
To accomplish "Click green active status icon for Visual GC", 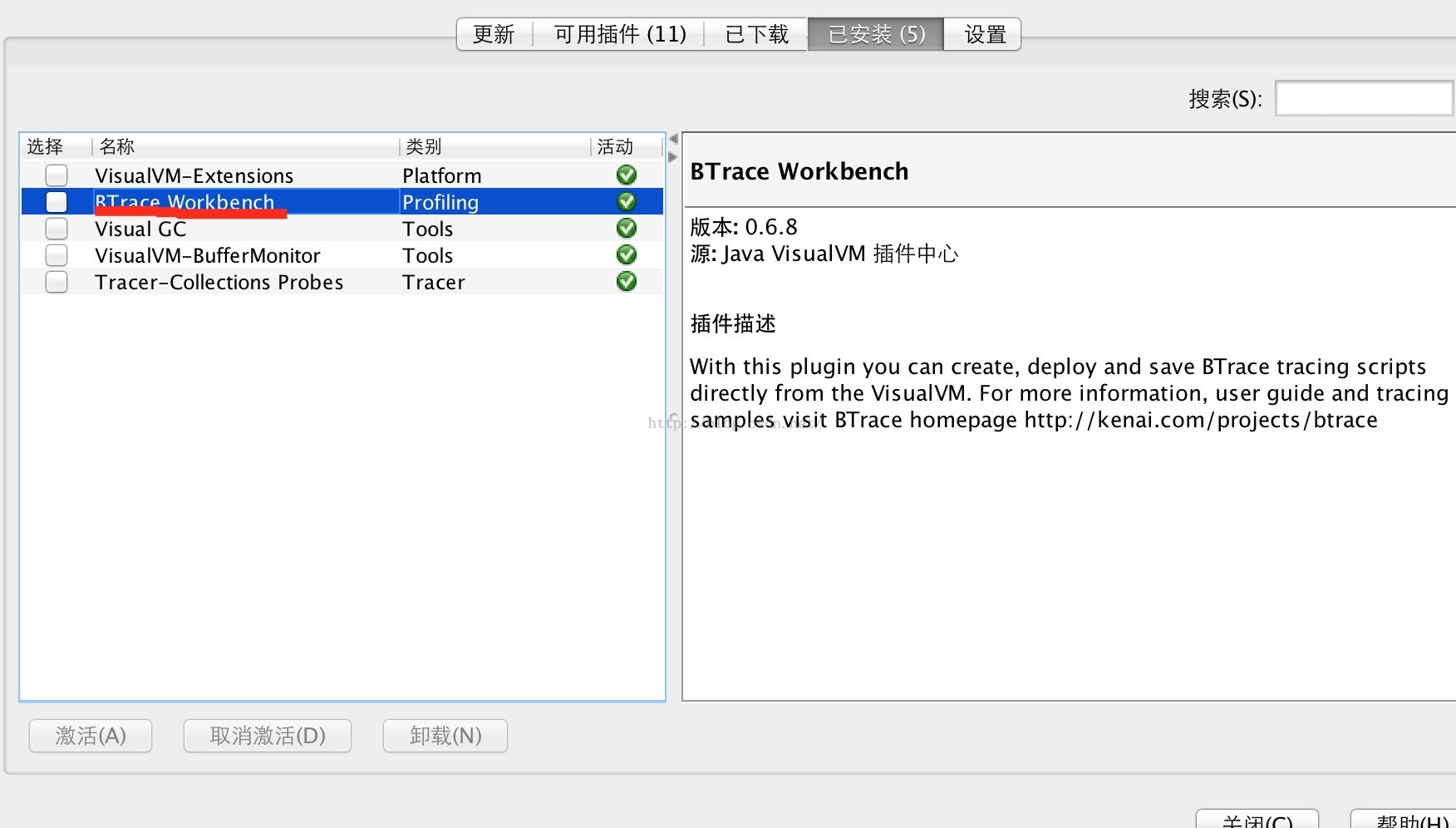I will (x=627, y=228).
